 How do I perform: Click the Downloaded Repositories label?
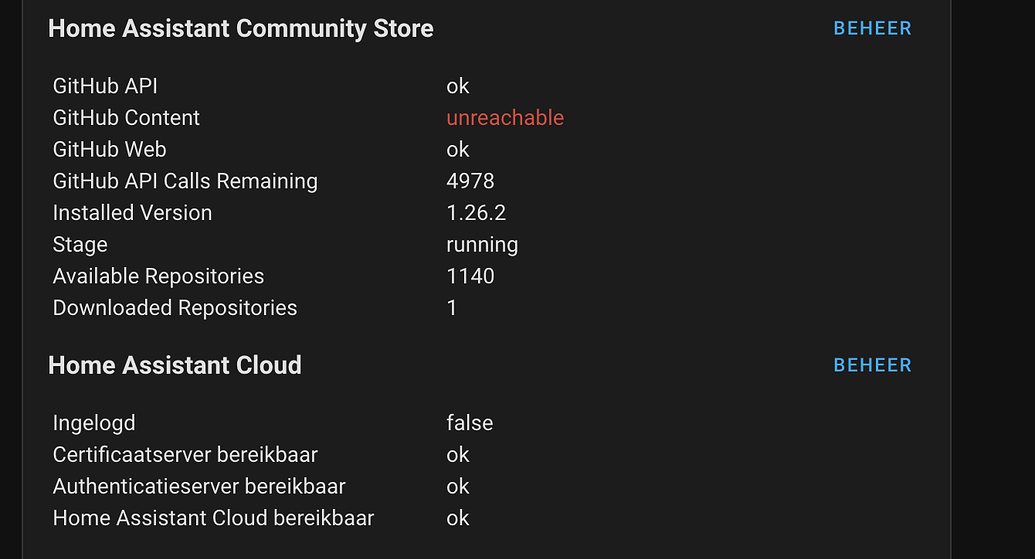click(175, 308)
